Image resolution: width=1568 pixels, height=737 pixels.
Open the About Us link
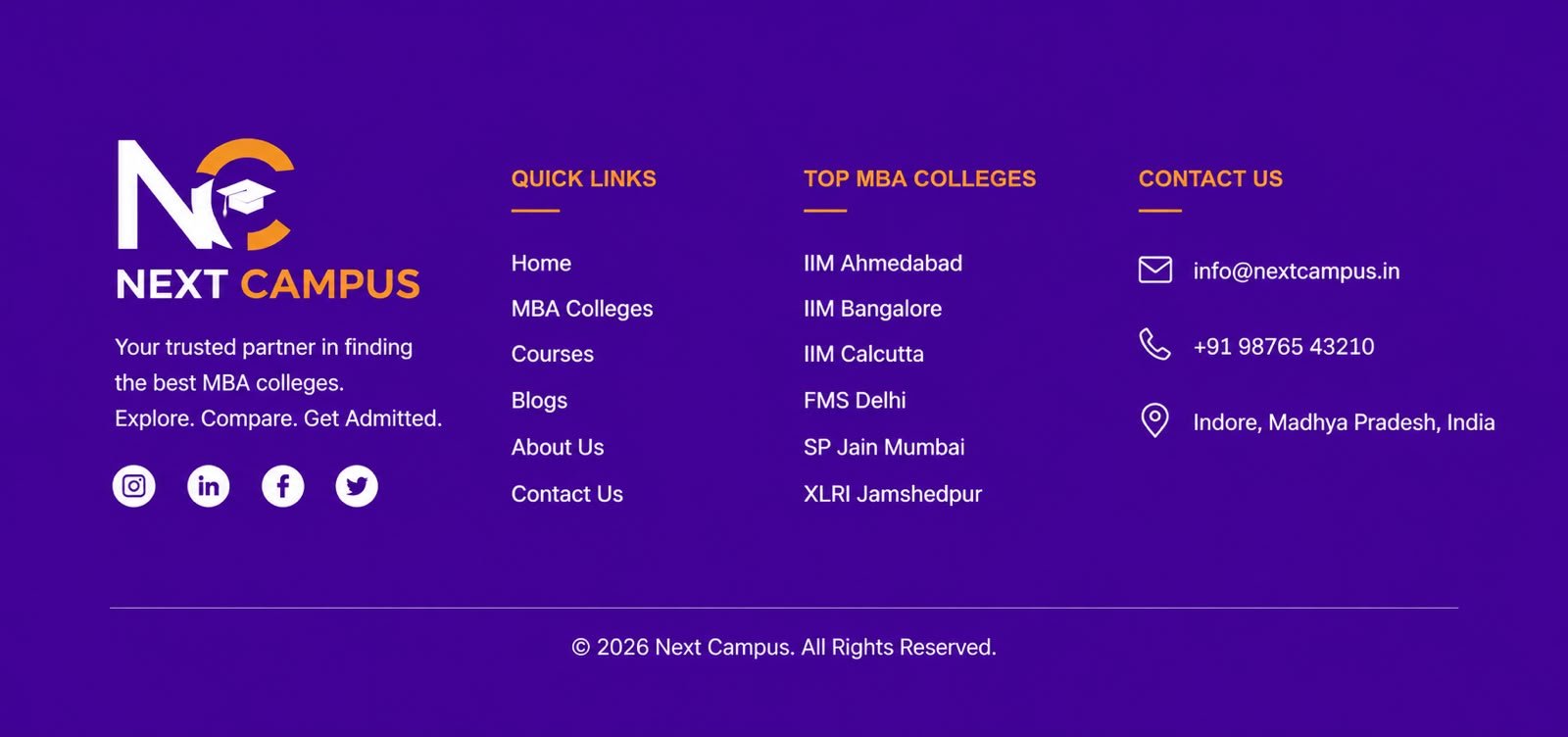[558, 447]
